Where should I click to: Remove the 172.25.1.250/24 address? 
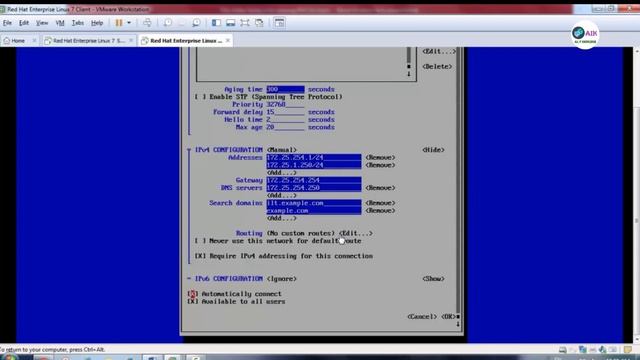pos(380,165)
